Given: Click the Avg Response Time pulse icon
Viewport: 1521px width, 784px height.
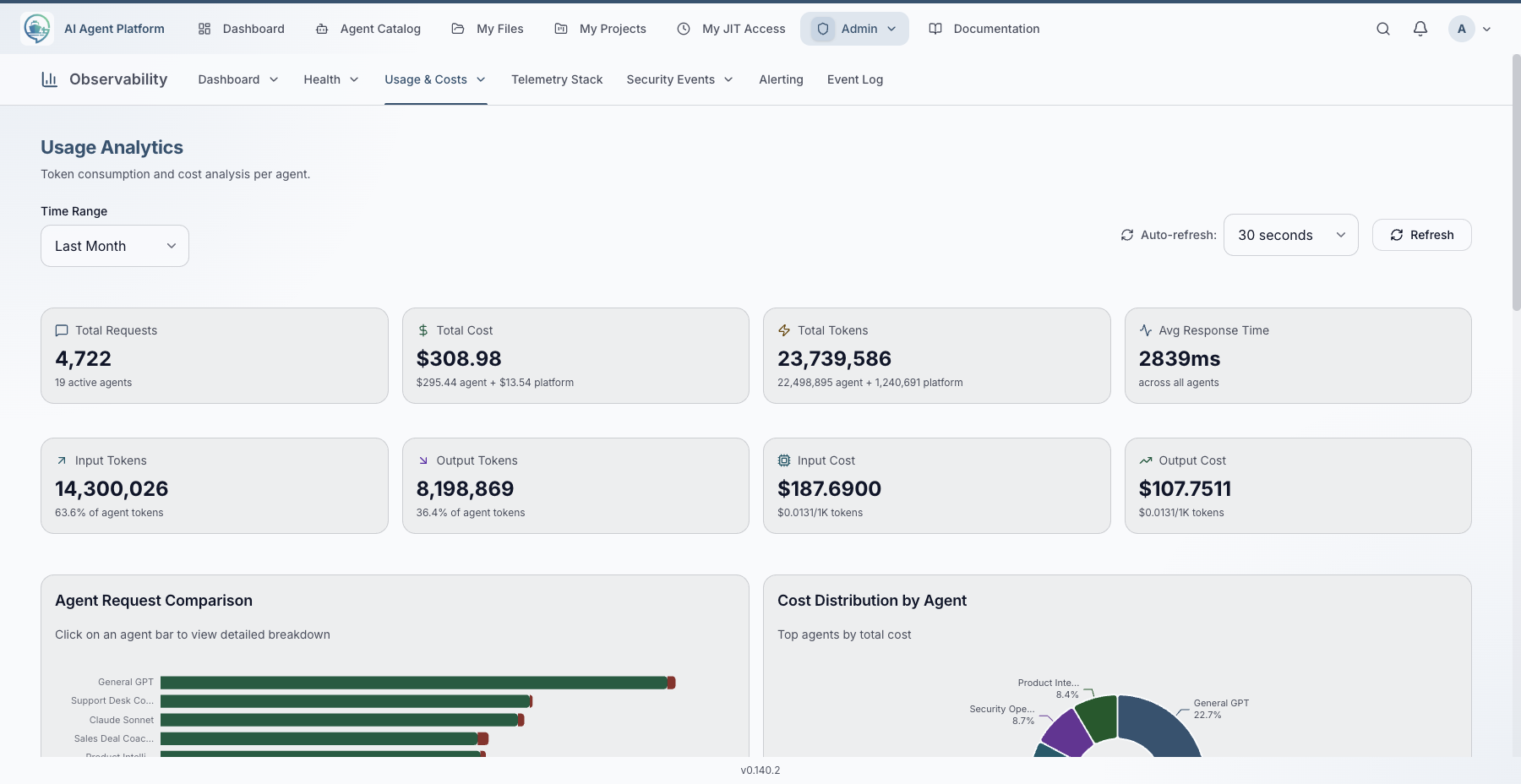Looking at the screenshot, I should [1146, 330].
